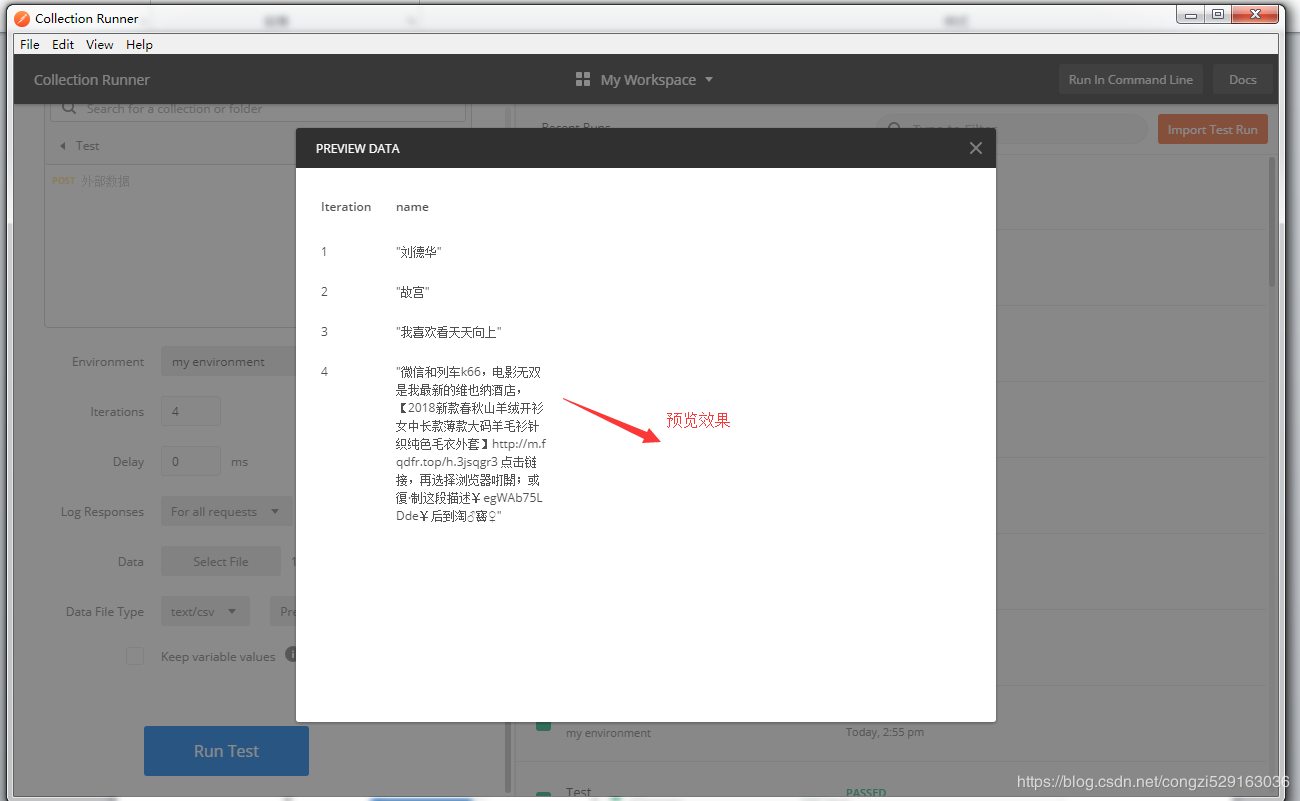Minimize the Collection Runner window
This screenshot has width=1300, height=801.
1189,14
